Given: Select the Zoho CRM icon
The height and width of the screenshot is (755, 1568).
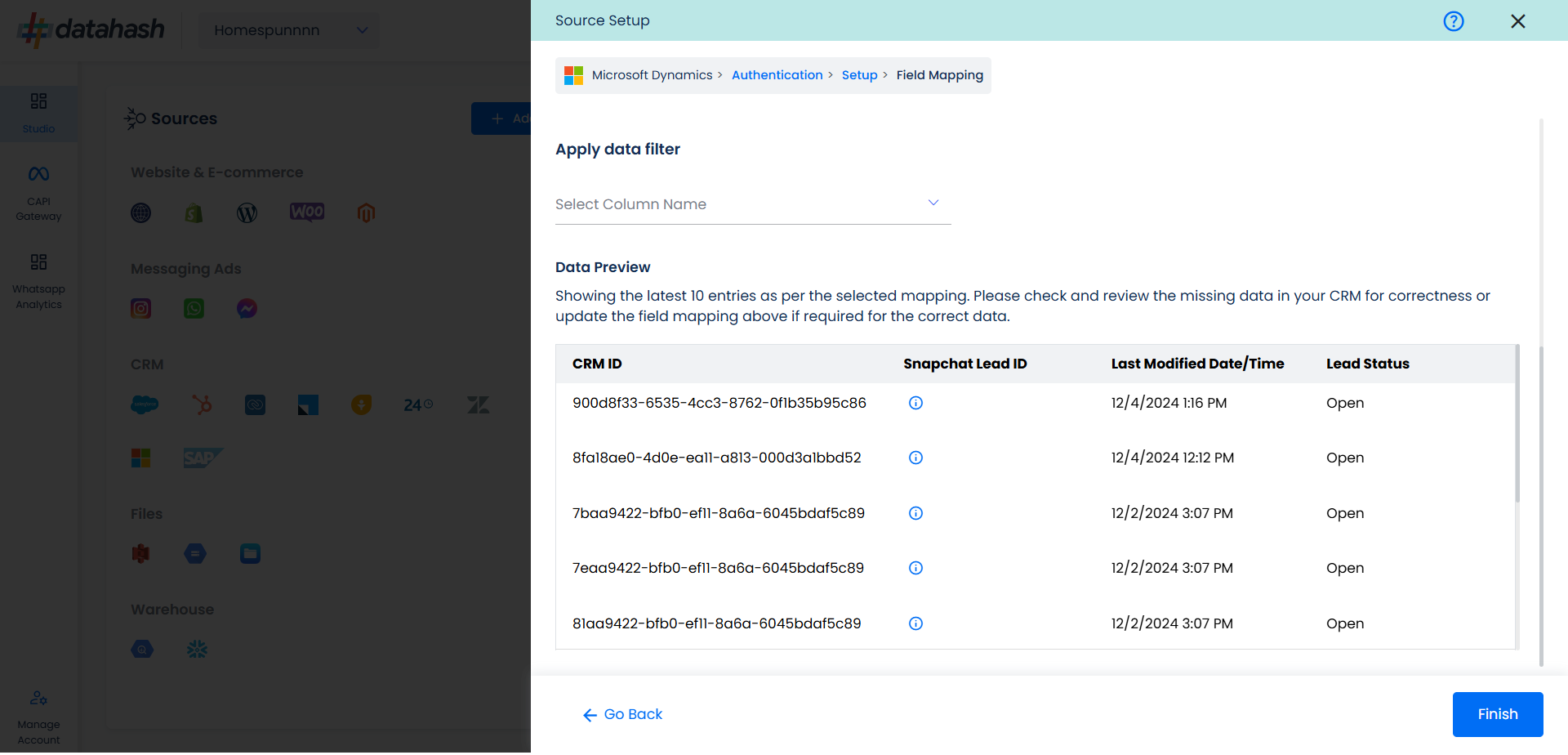Looking at the screenshot, I should 255,405.
